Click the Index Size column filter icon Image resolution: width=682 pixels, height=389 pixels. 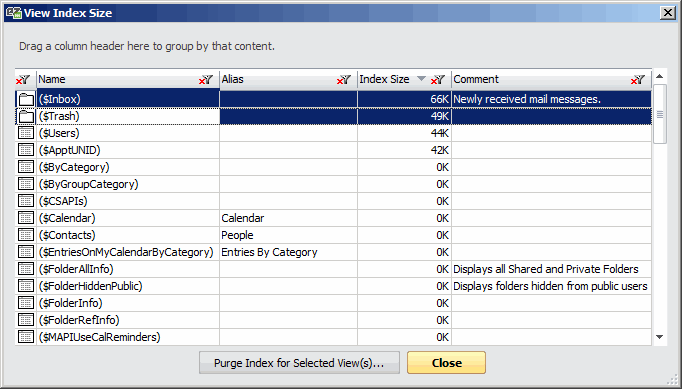(x=438, y=80)
